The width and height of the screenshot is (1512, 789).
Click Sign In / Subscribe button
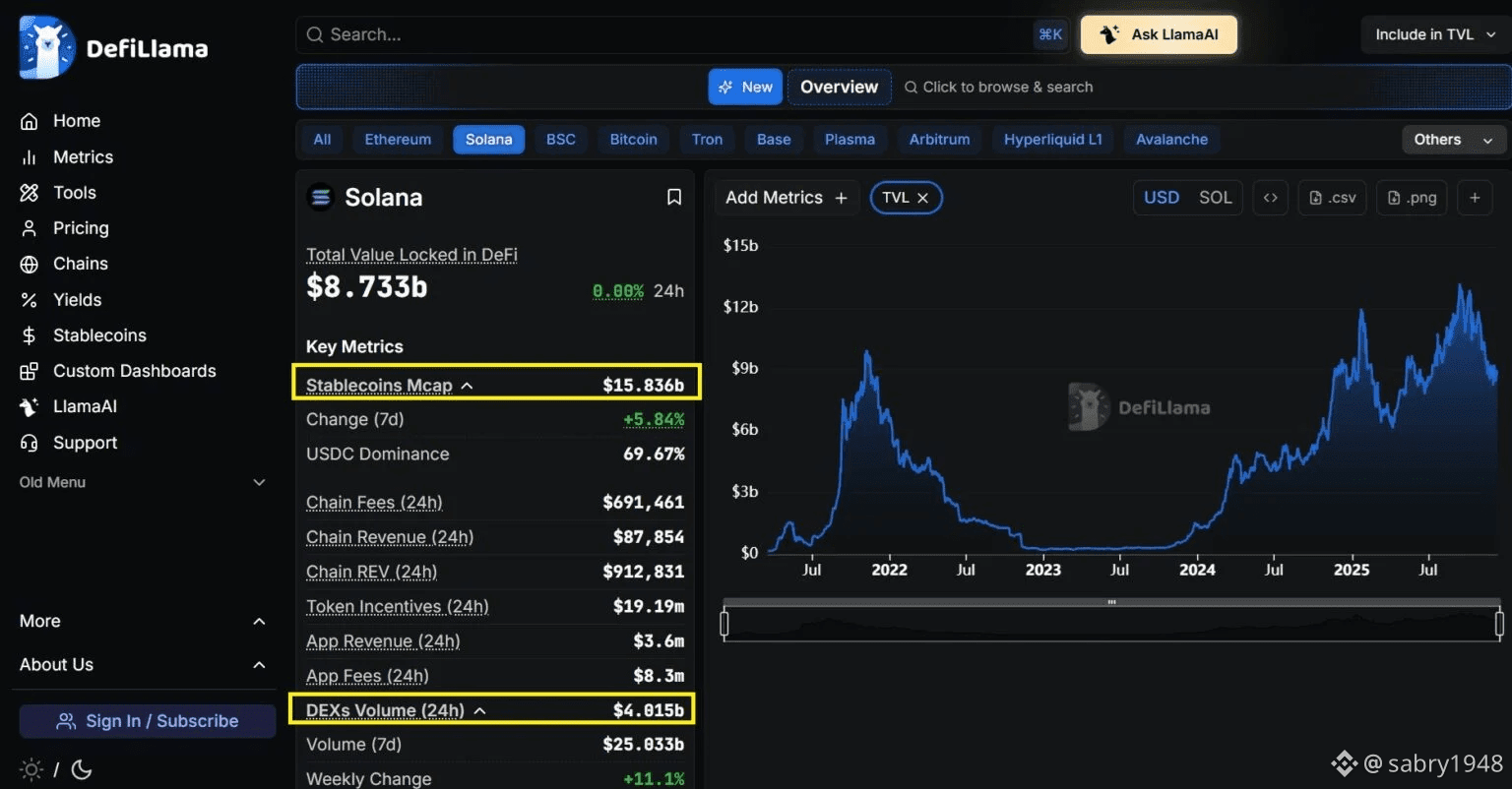(148, 721)
